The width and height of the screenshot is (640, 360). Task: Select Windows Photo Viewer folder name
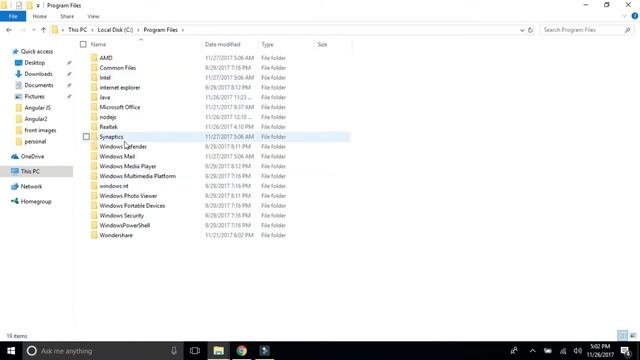click(x=128, y=196)
